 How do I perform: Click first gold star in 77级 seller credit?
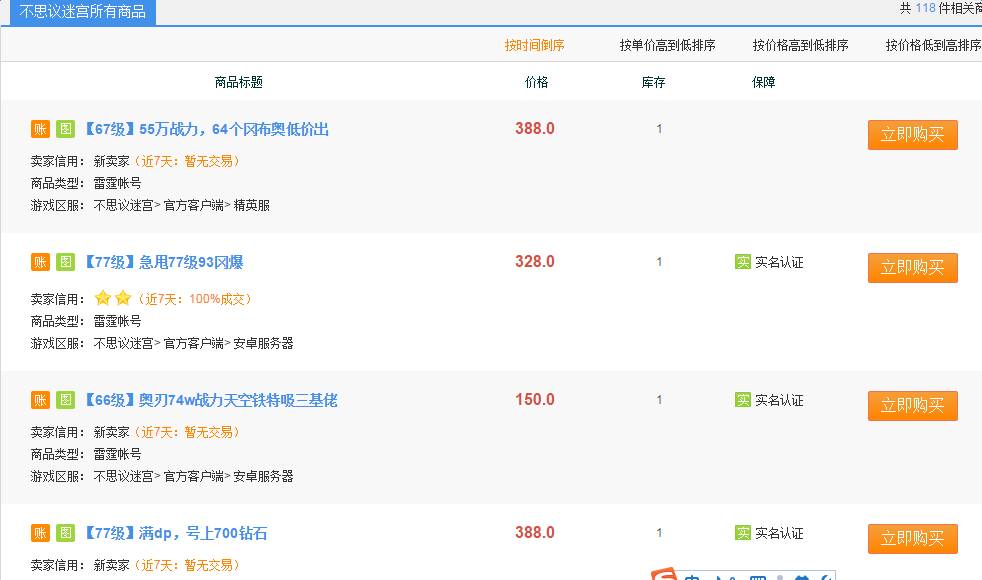pyautogui.click(x=103, y=298)
